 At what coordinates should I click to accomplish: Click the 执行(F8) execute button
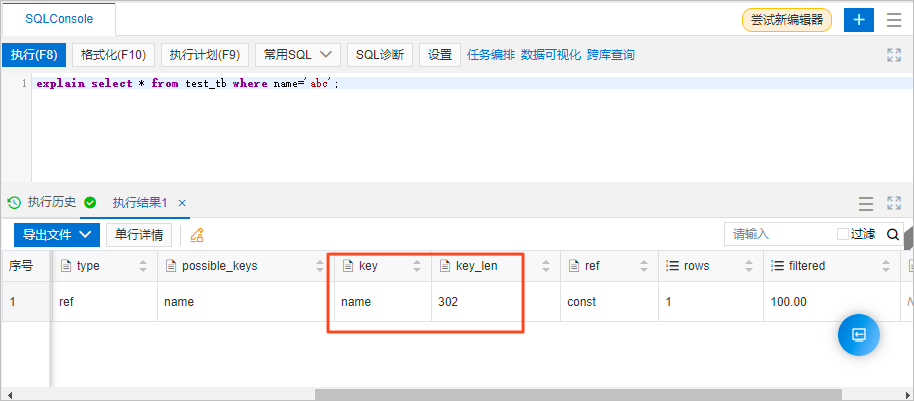(34, 55)
